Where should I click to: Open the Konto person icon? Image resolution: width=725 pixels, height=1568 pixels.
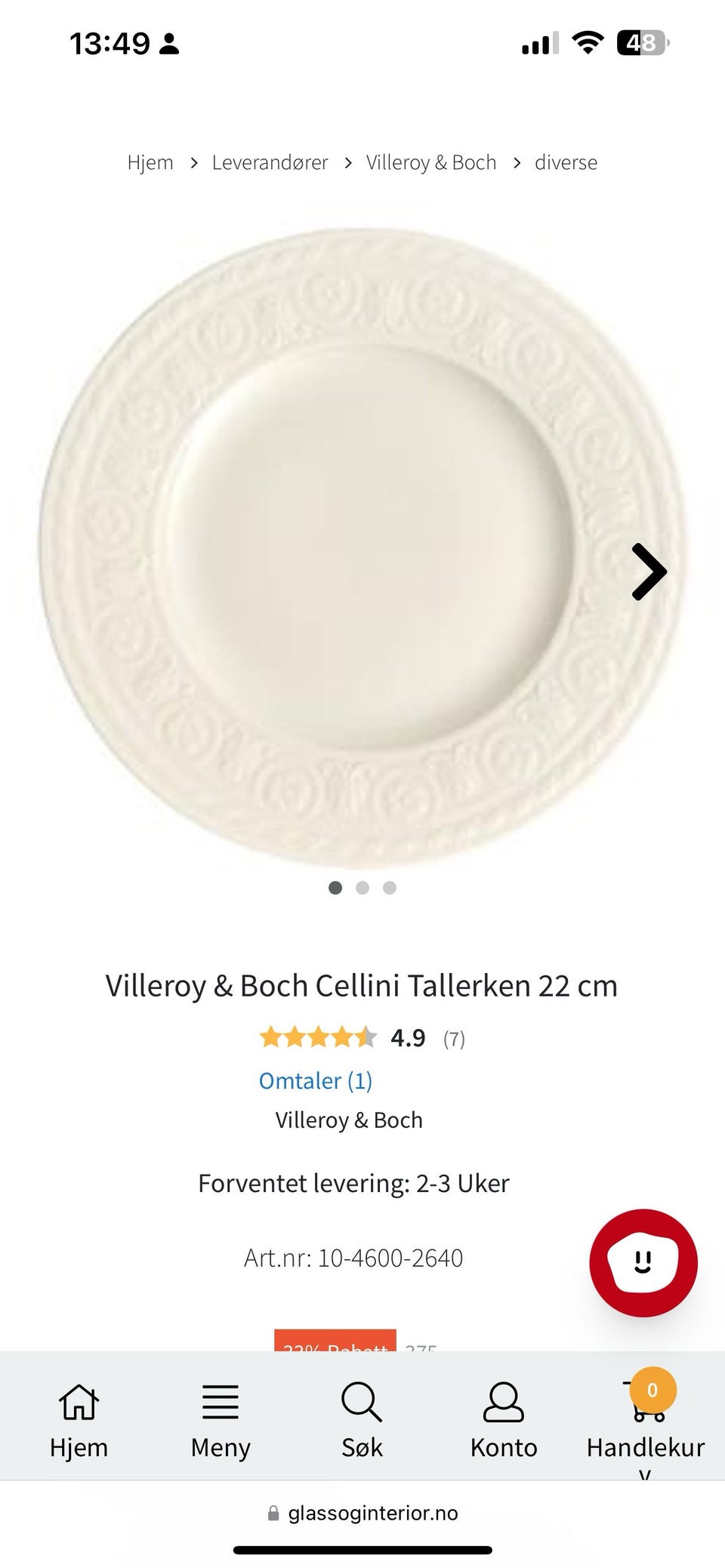504,1403
